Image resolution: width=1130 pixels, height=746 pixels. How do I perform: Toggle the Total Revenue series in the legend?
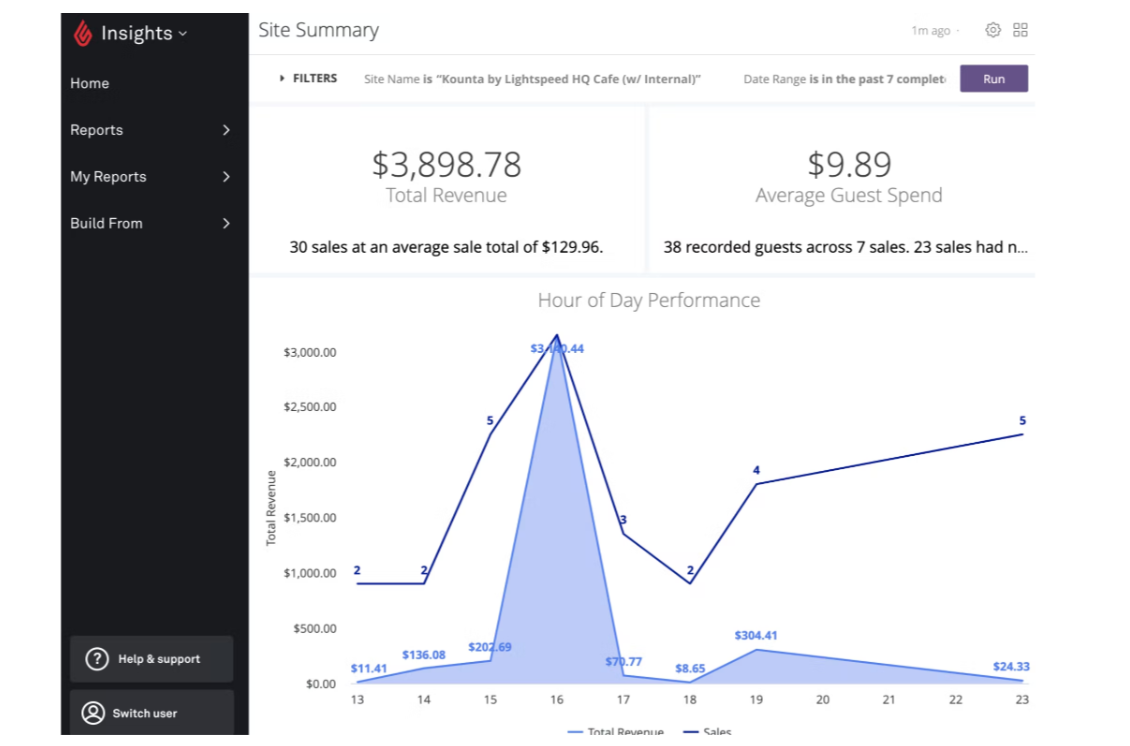(618, 733)
